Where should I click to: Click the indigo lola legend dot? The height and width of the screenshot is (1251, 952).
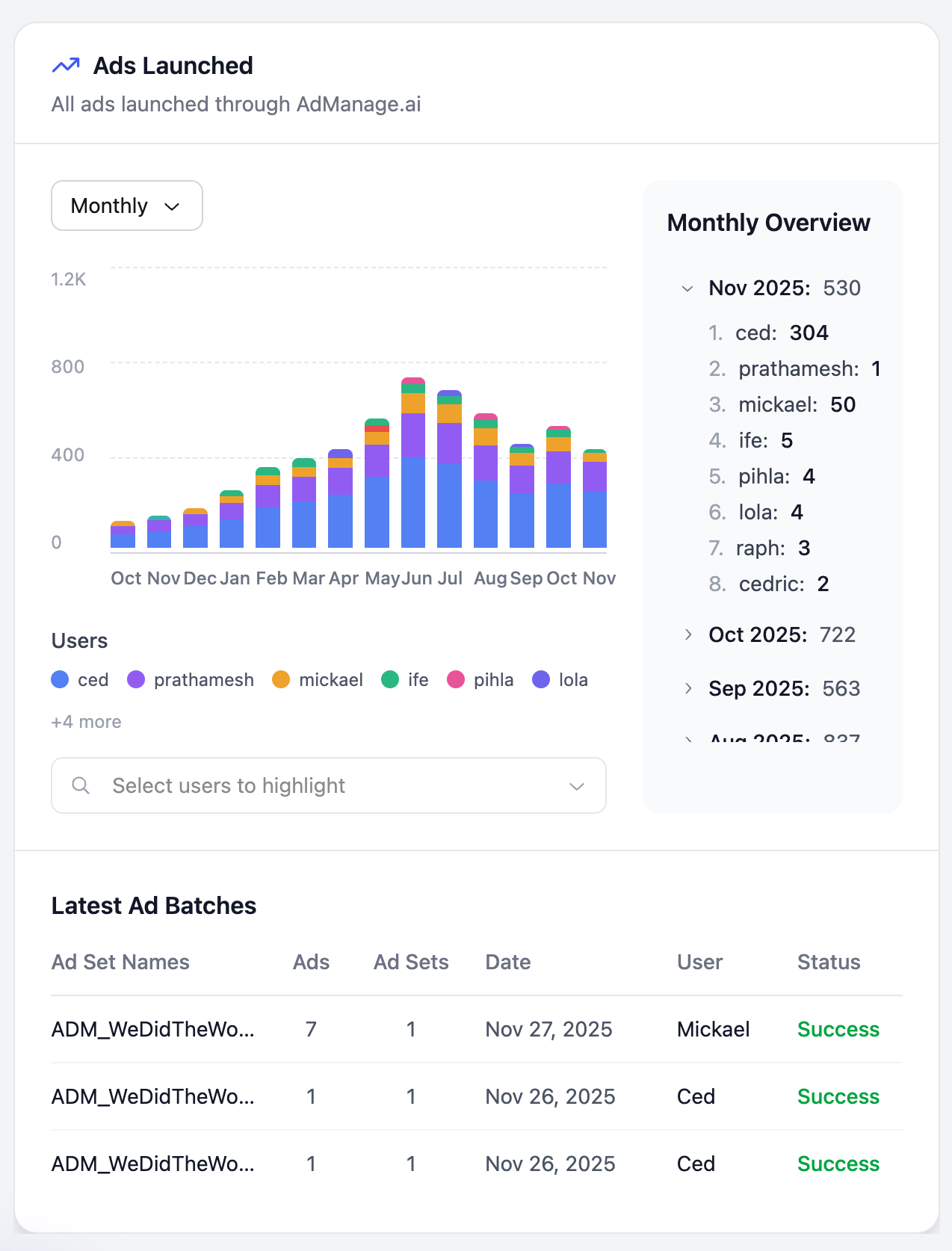[541, 679]
